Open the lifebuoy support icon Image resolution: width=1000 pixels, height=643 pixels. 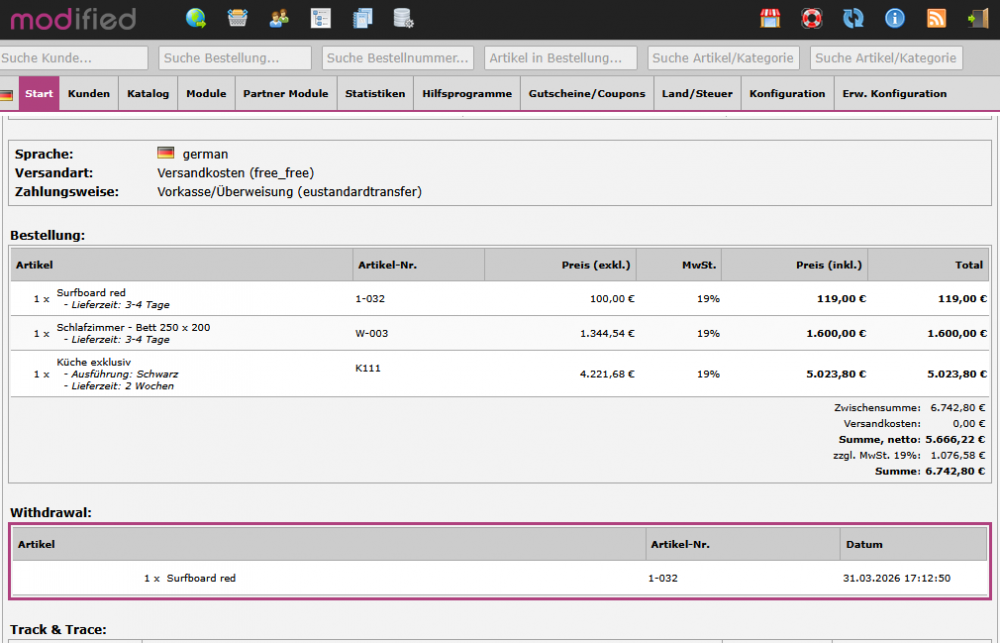(x=812, y=18)
